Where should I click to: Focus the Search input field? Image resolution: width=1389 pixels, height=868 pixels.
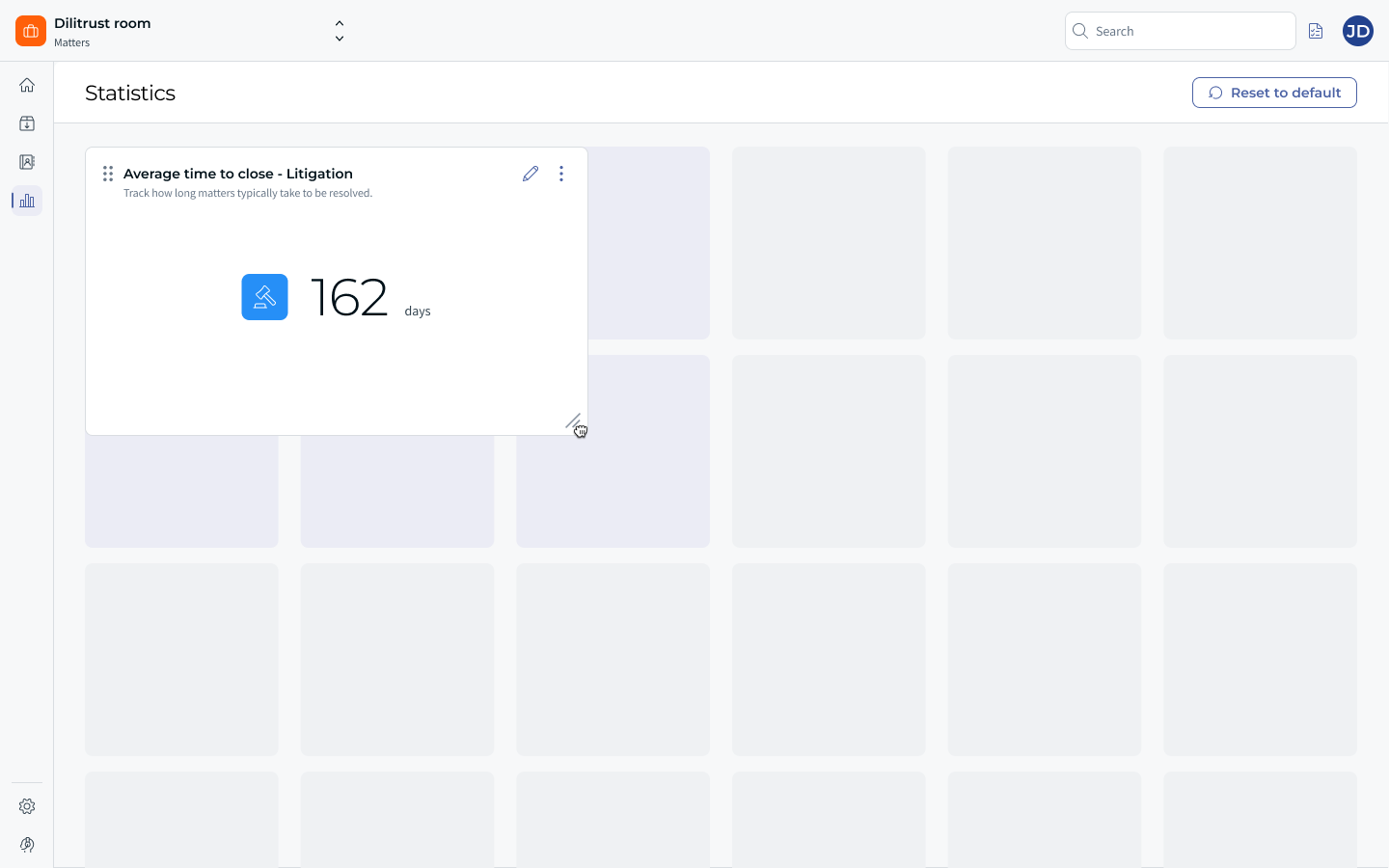[x=1180, y=31]
